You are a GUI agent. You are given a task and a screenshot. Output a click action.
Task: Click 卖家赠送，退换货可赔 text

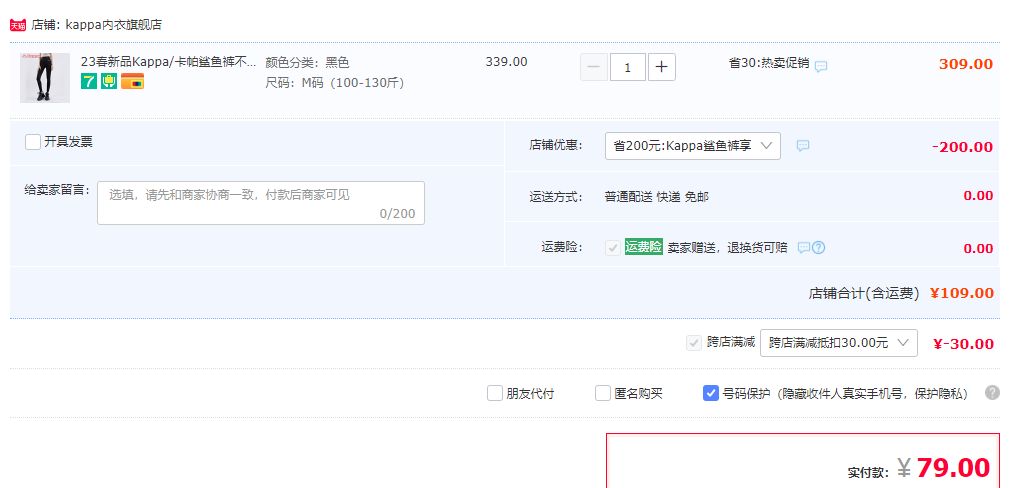point(727,247)
